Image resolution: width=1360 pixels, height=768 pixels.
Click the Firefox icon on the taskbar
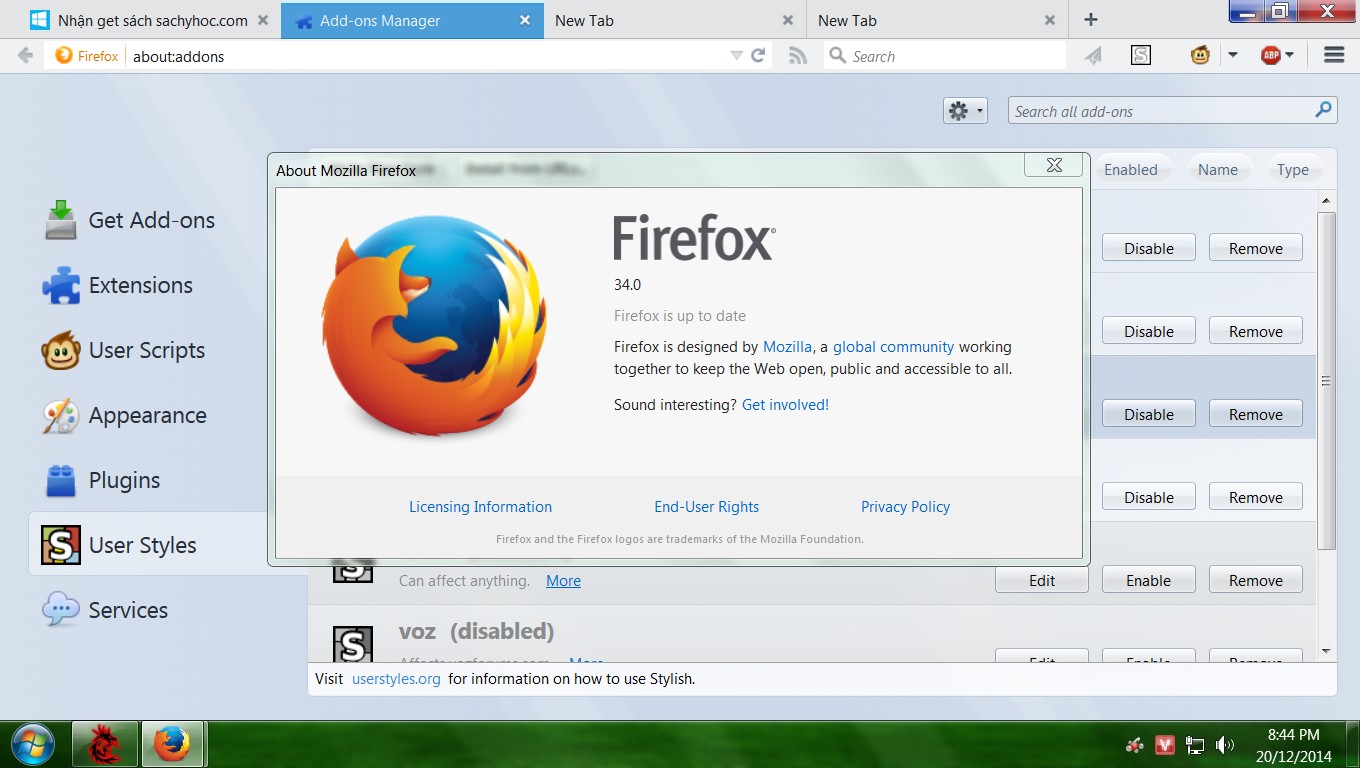click(x=172, y=744)
